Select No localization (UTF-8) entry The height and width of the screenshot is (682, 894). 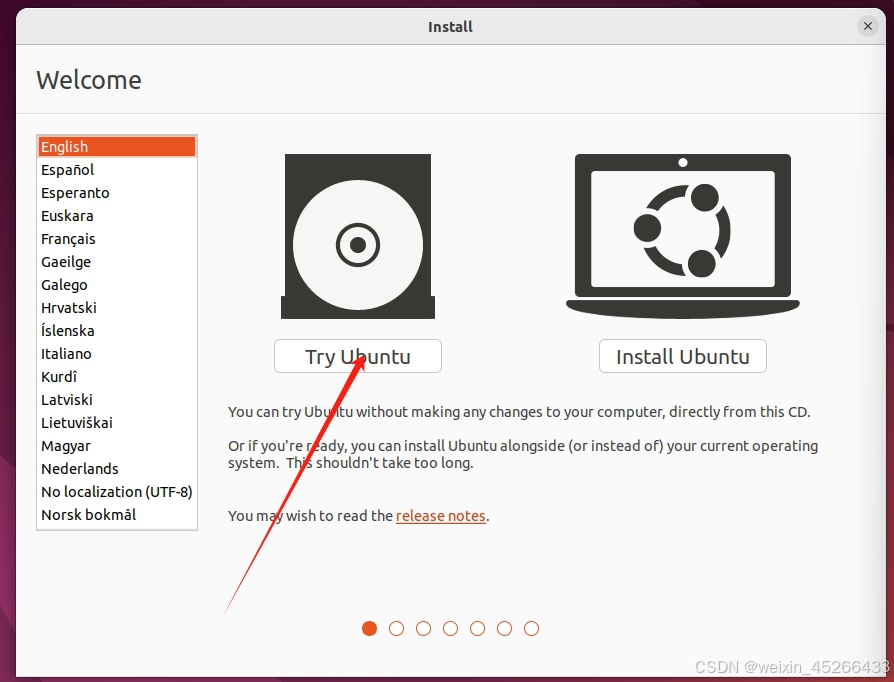click(x=117, y=492)
